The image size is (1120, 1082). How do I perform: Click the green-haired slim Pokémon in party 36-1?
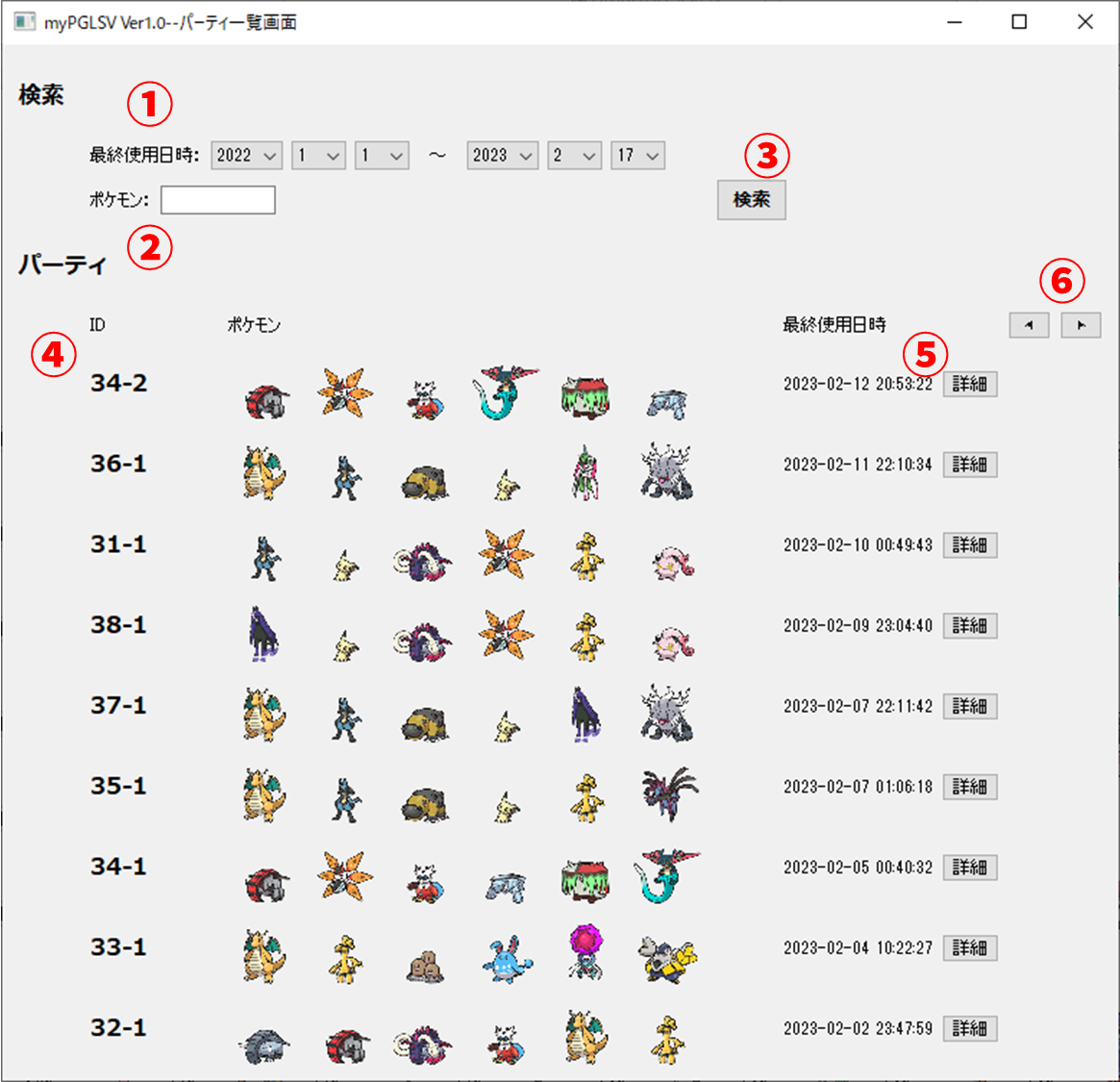tap(585, 472)
